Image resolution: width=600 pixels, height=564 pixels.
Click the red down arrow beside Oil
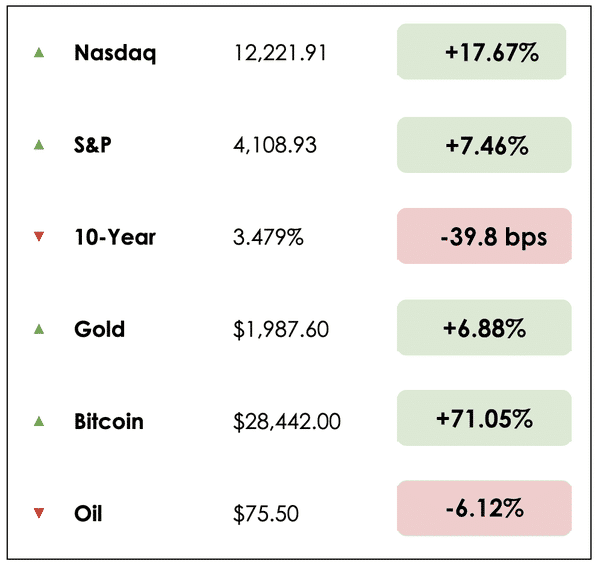click(39, 514)
